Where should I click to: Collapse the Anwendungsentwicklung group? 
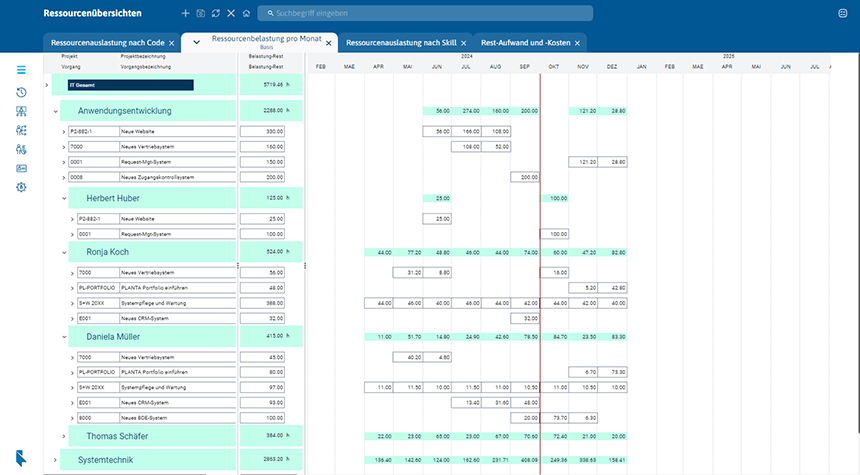click(56, 111)
